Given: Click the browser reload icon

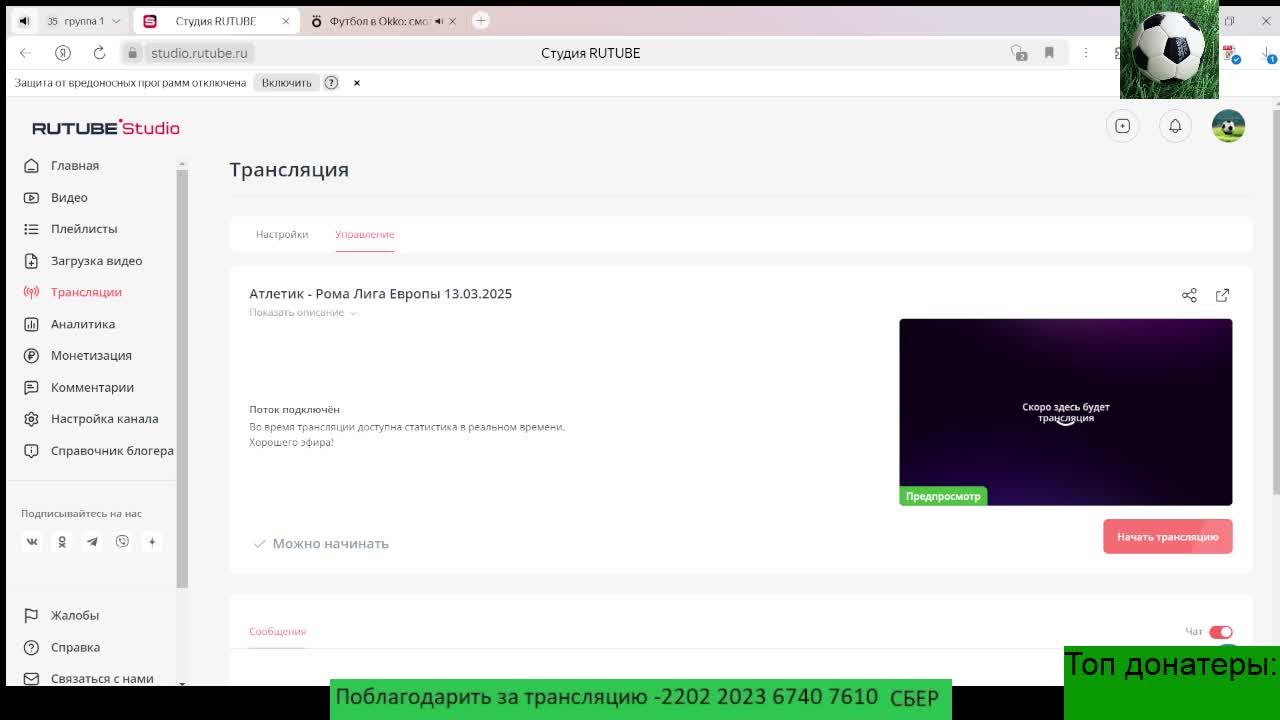Looking at the screenshot, I should [99, 53].
